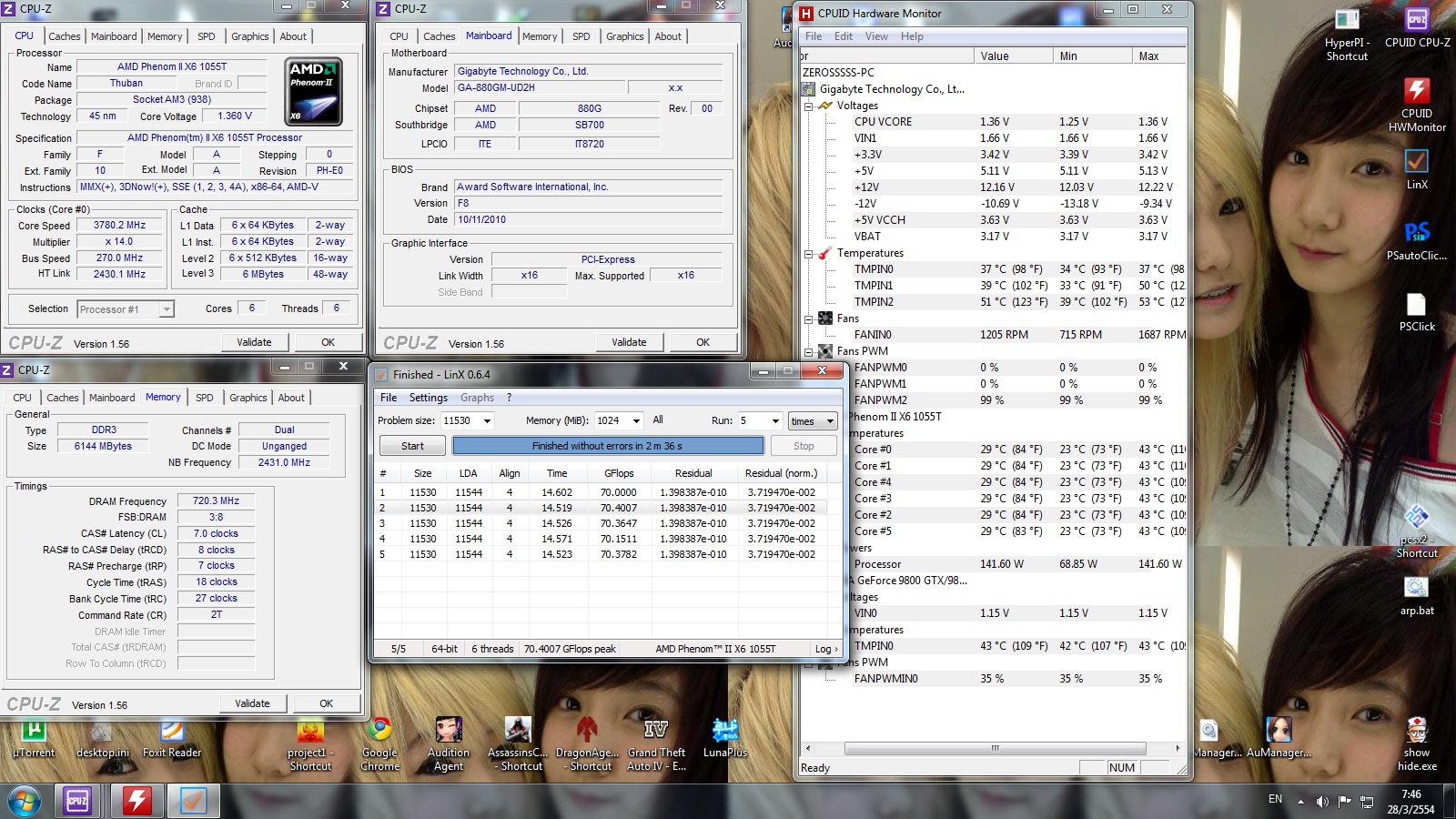Screen dimensions: 1456x819
Task: Click the CPU-Z taskbar button
Action: 77,801
